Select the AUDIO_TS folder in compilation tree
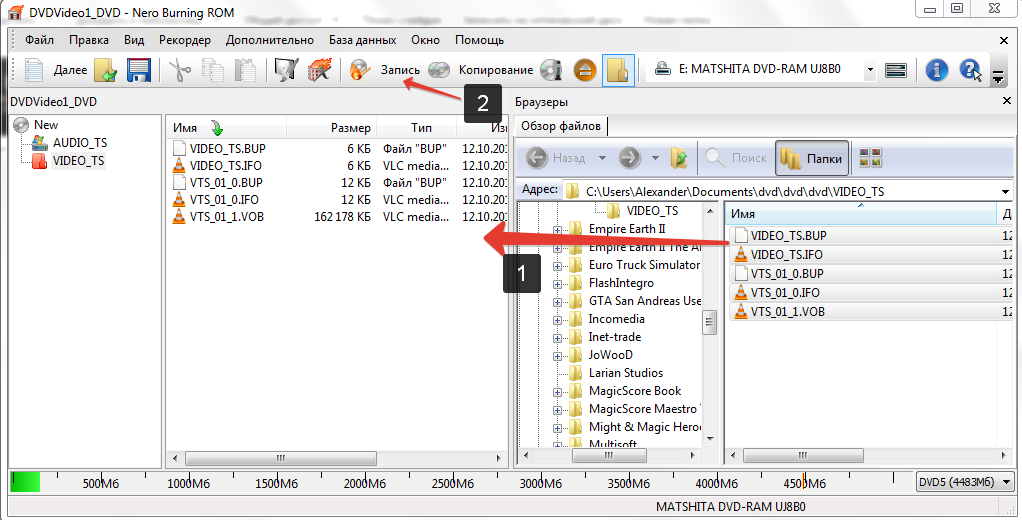The image size is (1022, 520). click(79, 143)
